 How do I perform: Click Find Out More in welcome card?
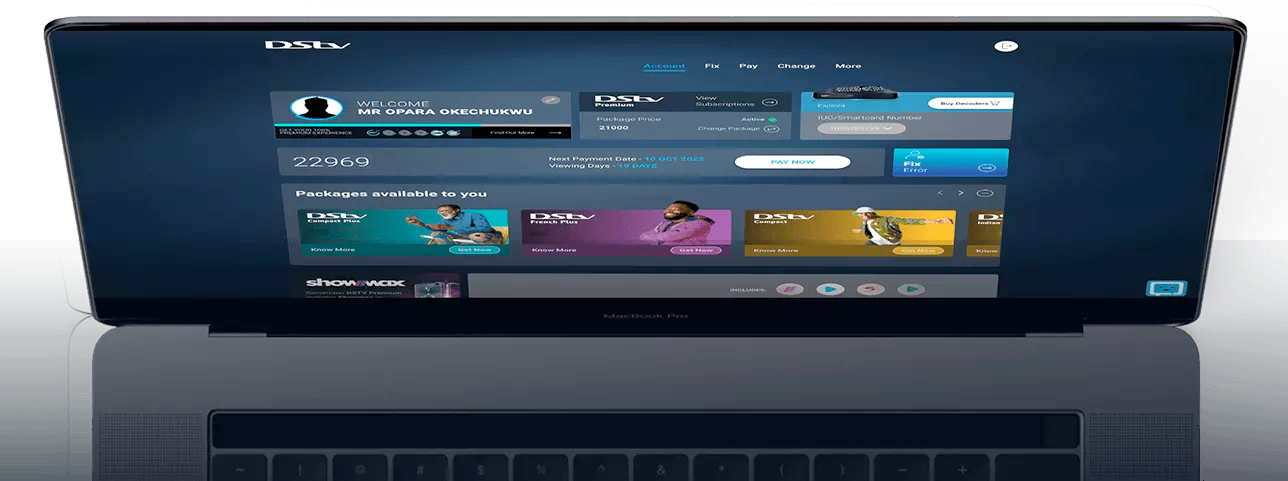(x=512, y=133)
